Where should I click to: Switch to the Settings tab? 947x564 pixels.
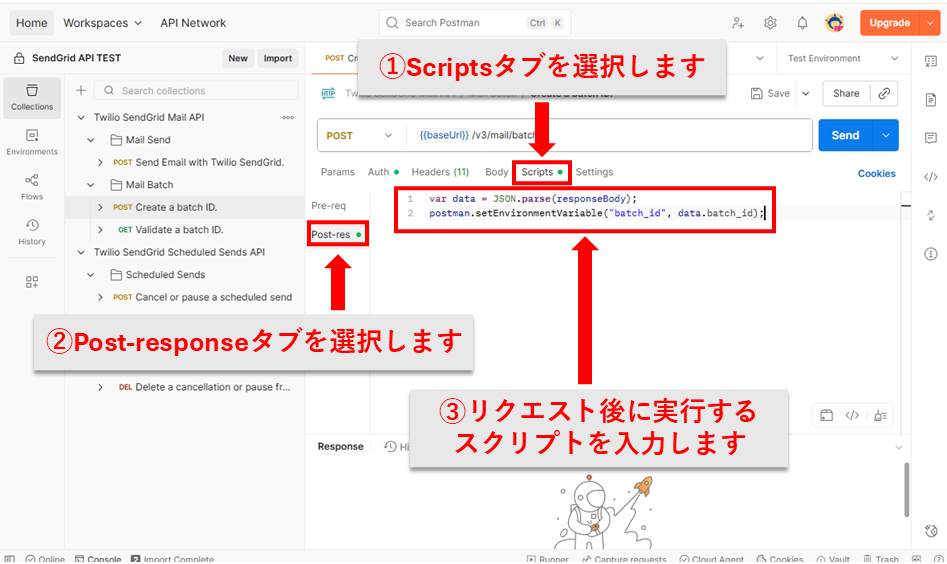[594, 172]
